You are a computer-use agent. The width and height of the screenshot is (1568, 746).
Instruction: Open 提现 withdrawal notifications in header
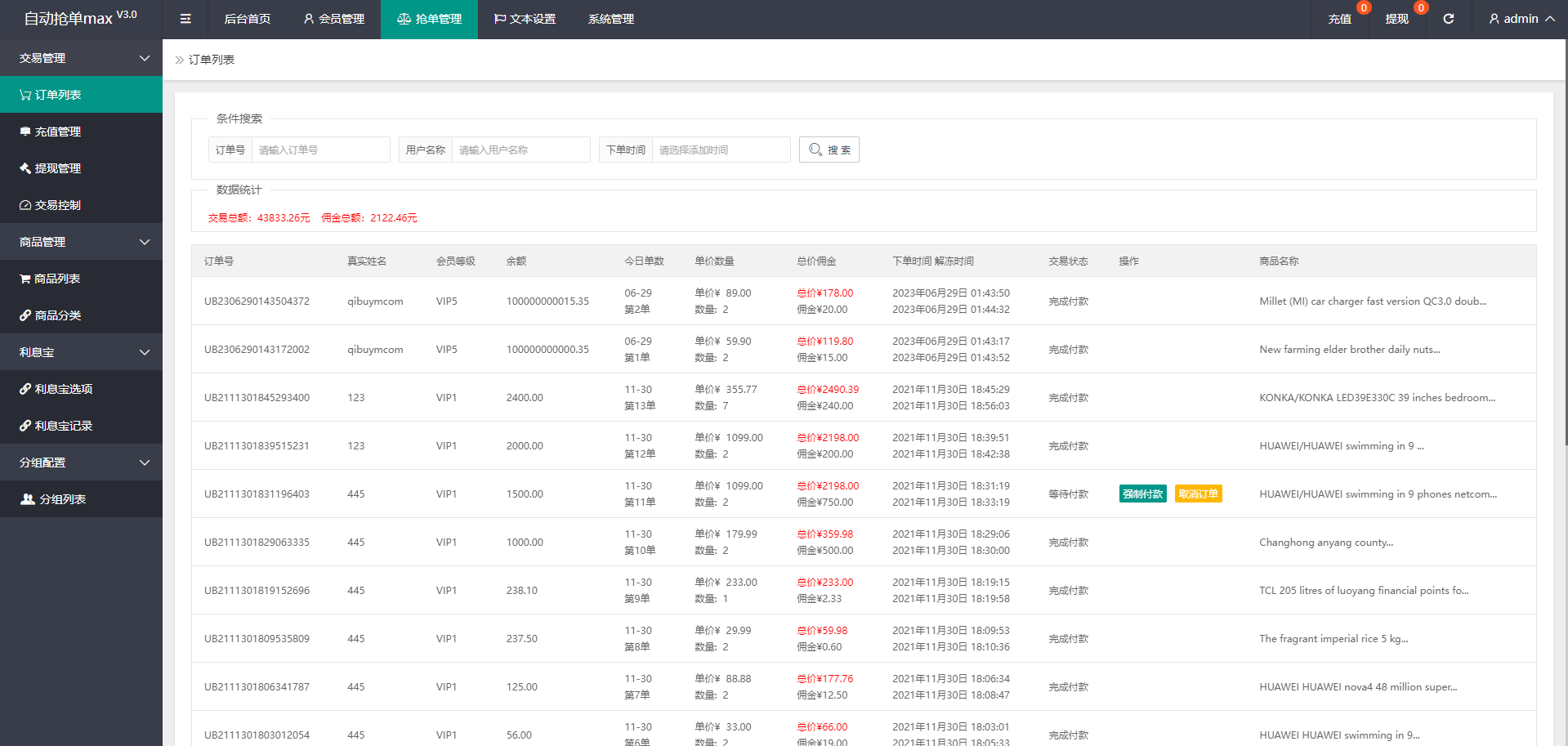point(1396,19)
